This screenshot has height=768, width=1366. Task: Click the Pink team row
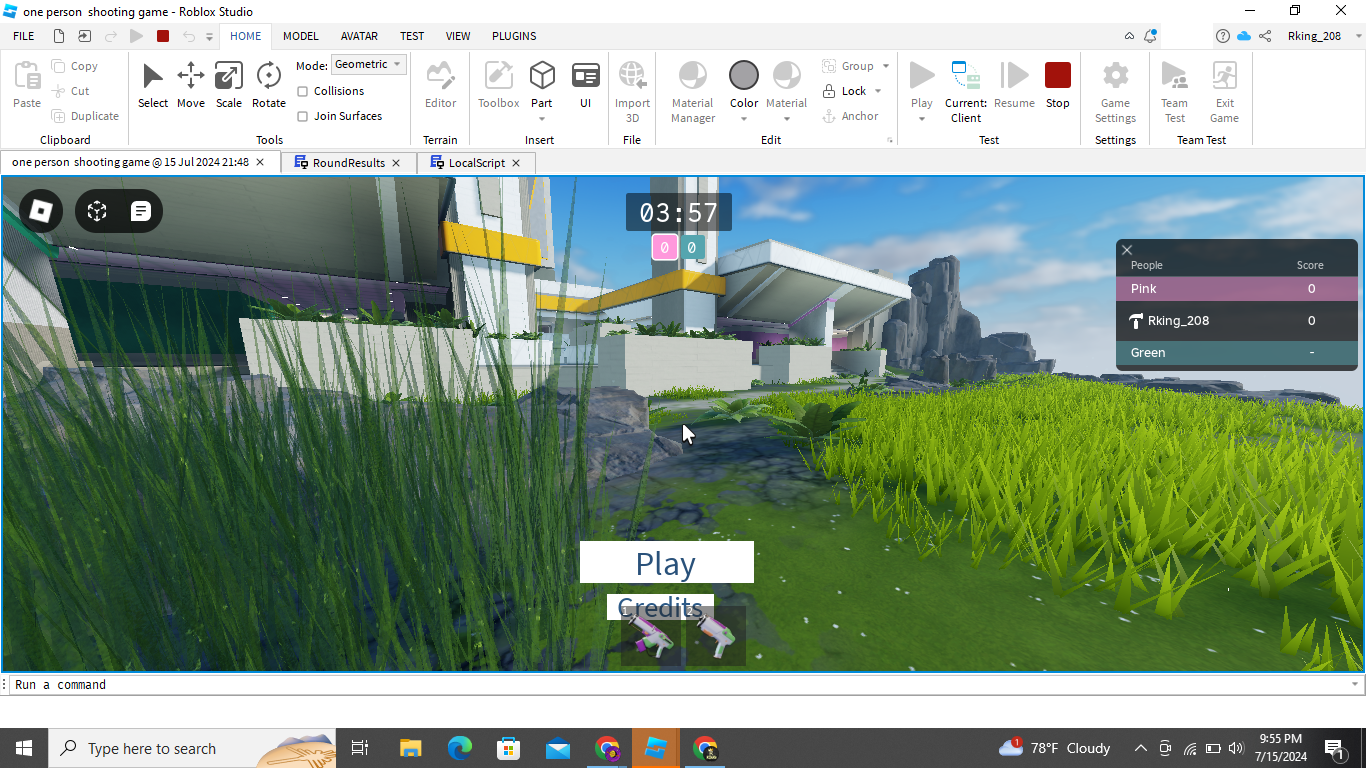(x=1237, y=288)
